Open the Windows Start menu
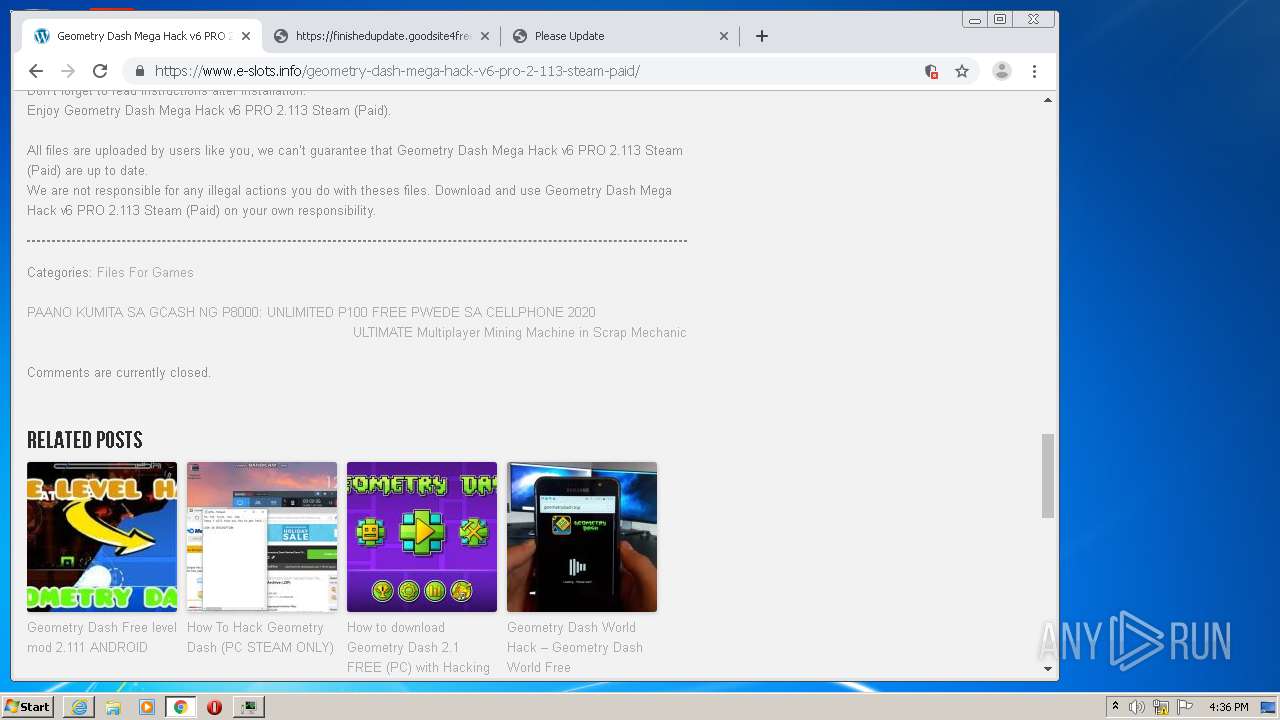The width and height of the screenshot is (1280, 720). [27, 707]
